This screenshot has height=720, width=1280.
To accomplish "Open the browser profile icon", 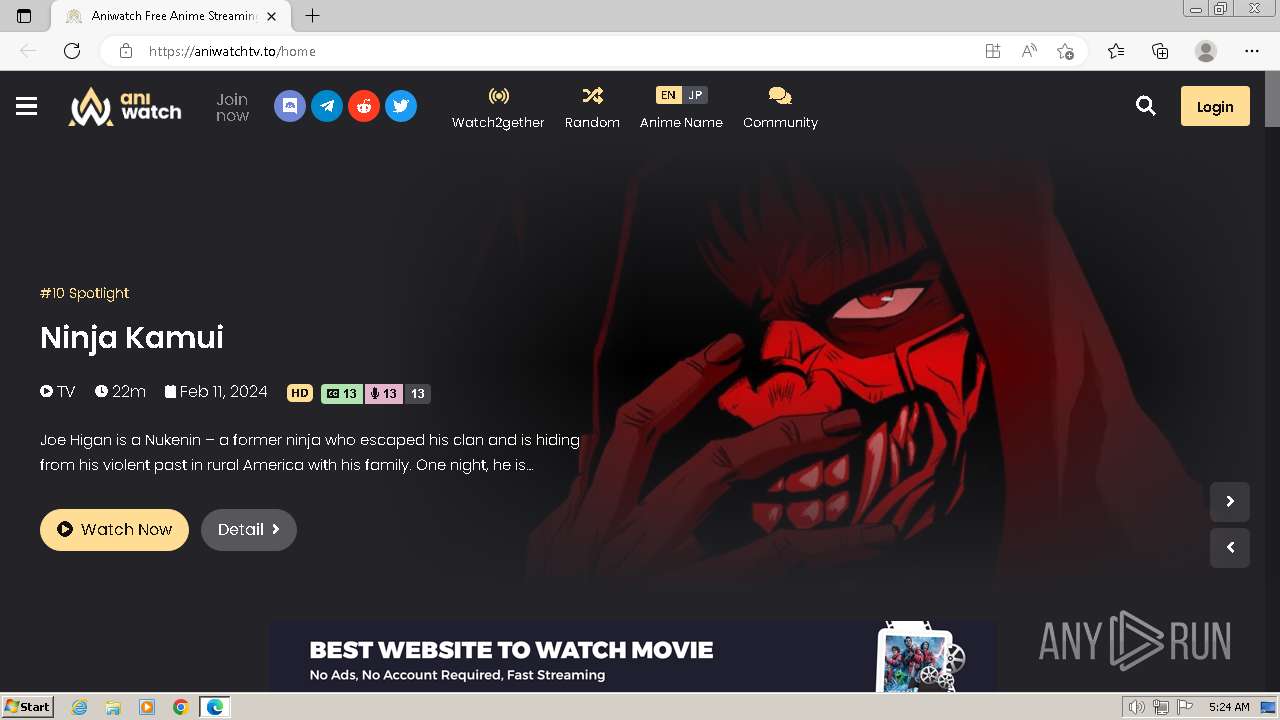I will (1206, 51).
